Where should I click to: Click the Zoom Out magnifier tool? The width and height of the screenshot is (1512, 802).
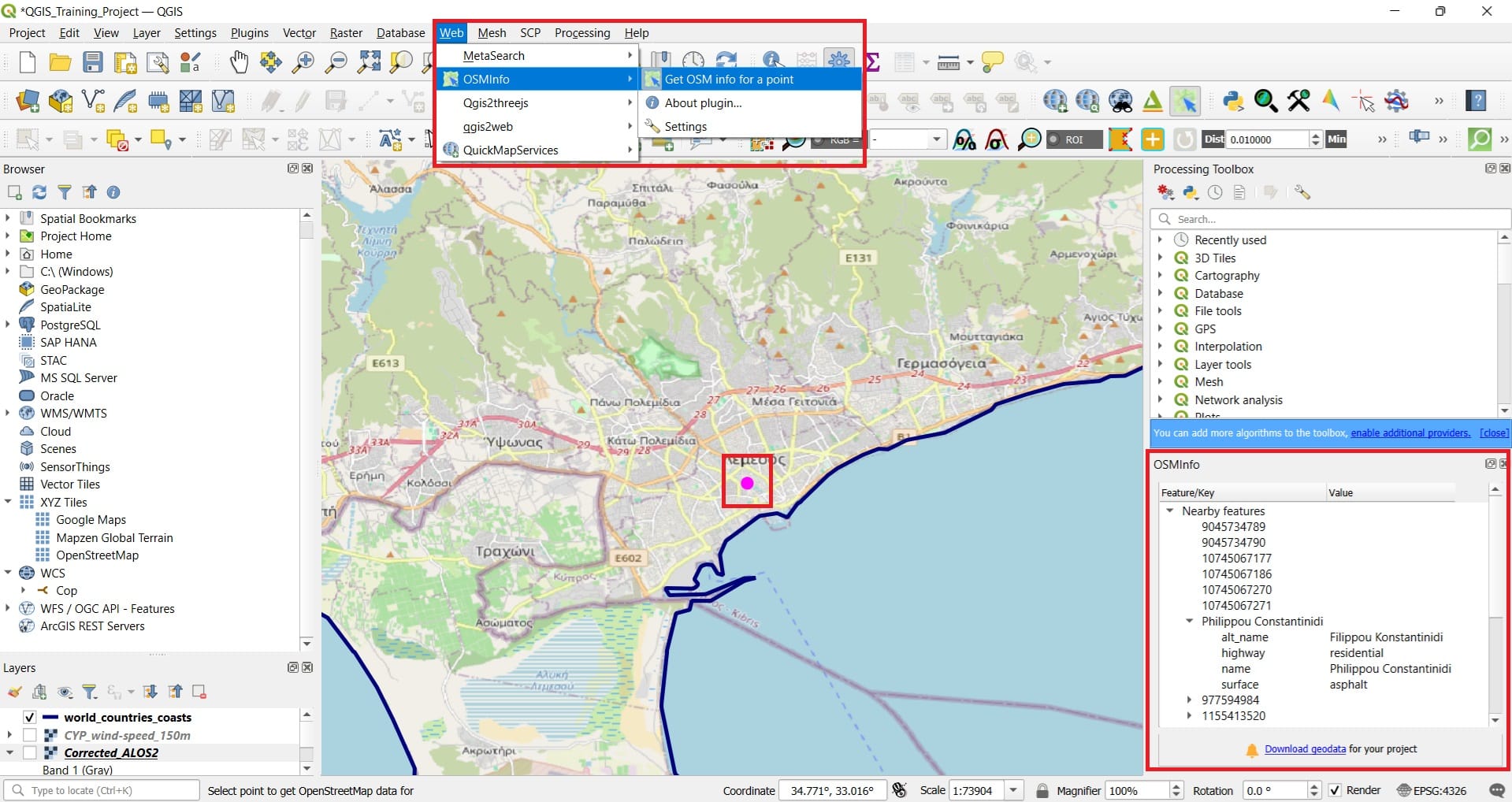pos(336,61)
